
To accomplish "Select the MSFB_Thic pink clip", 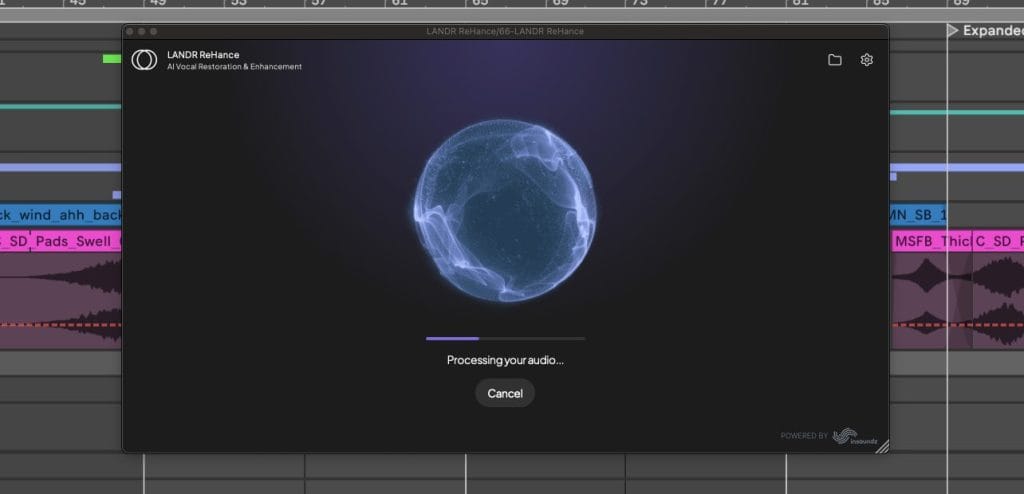I will (931, 241).
